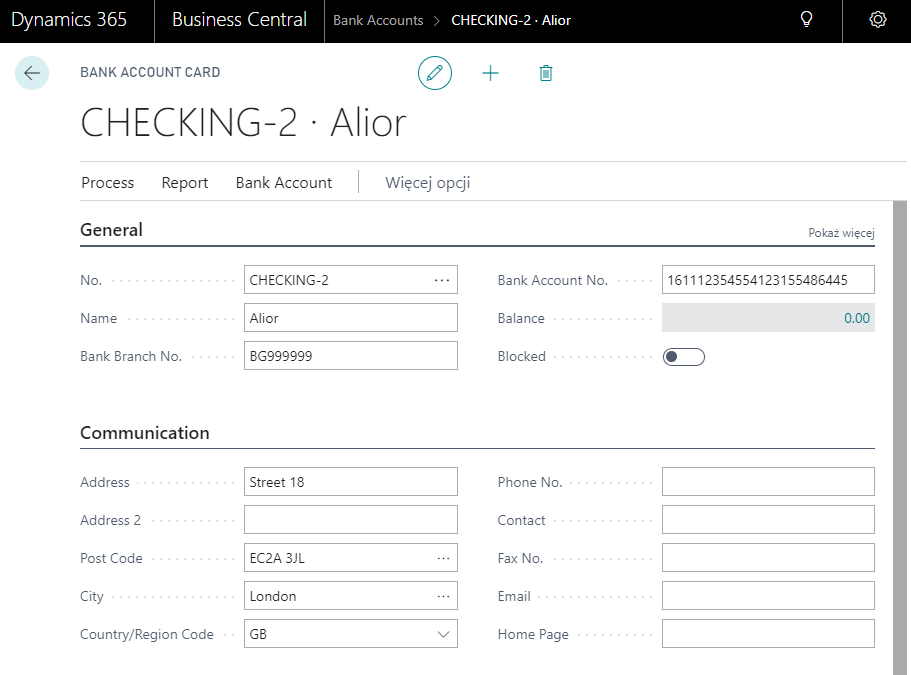Open the Bank Account menu
This screenshot has width=911, height=675.
point(284,183)
